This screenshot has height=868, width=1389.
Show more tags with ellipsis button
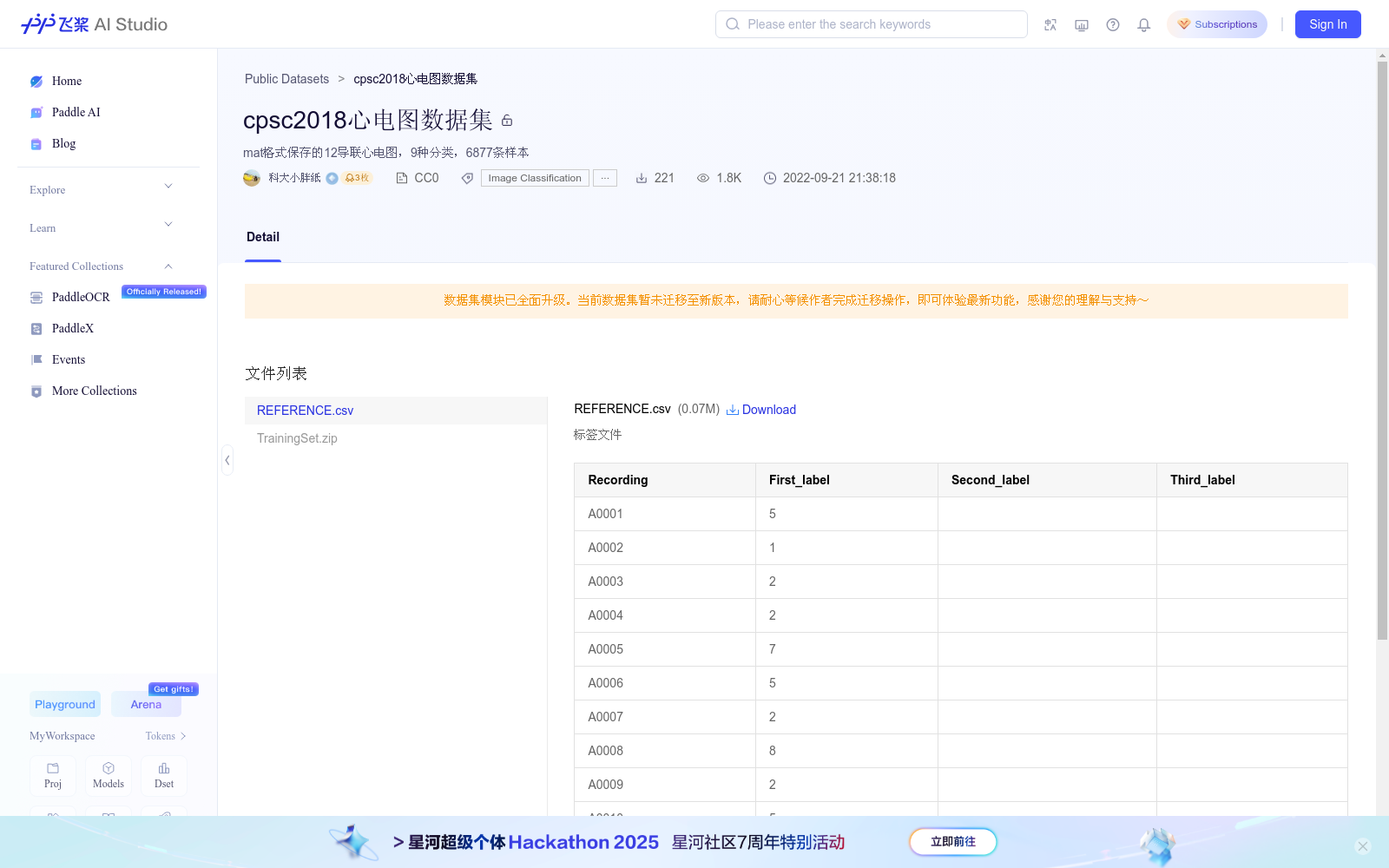tap(605, 178)
